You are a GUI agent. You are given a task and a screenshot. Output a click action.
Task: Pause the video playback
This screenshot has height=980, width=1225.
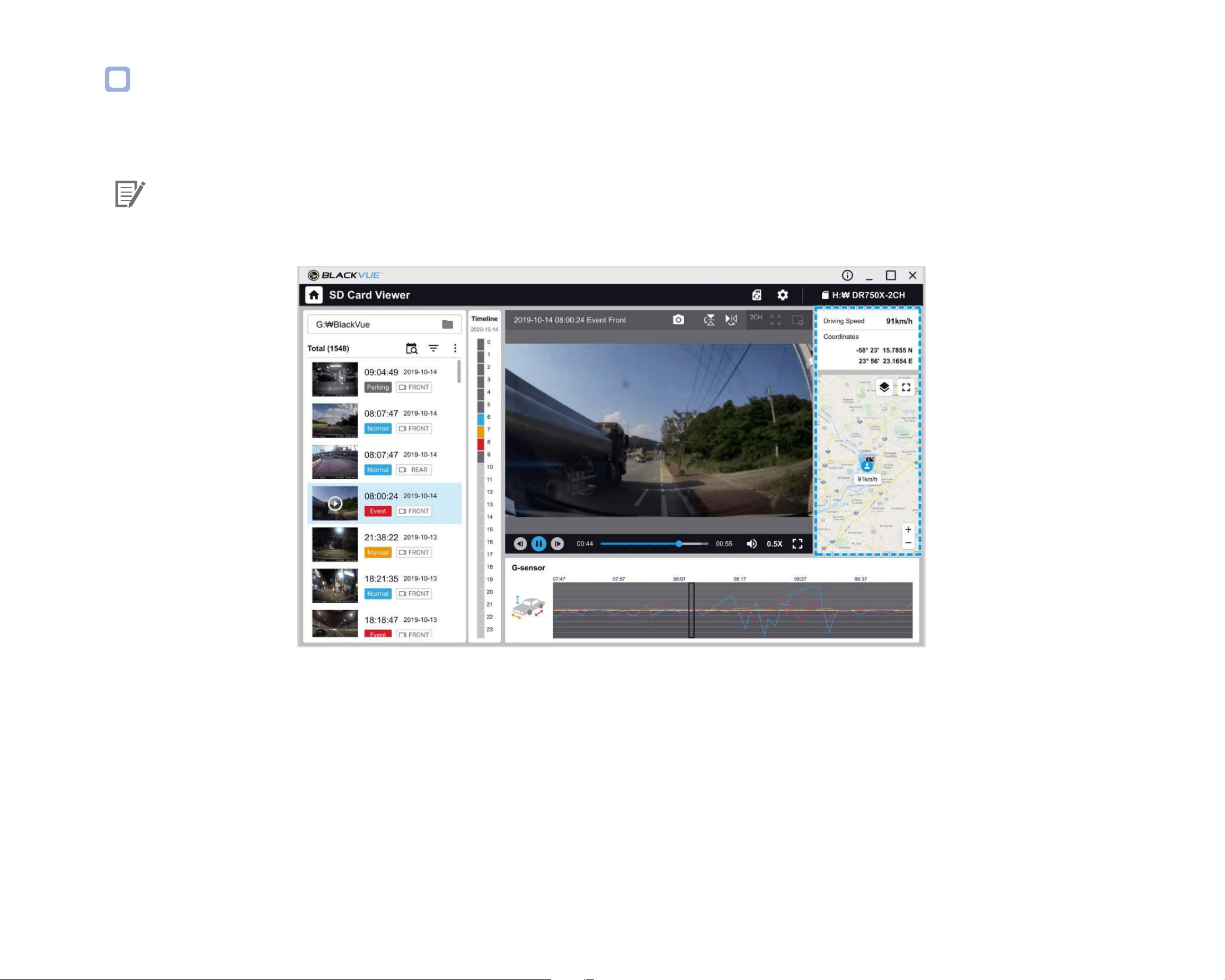pos(539,544)
